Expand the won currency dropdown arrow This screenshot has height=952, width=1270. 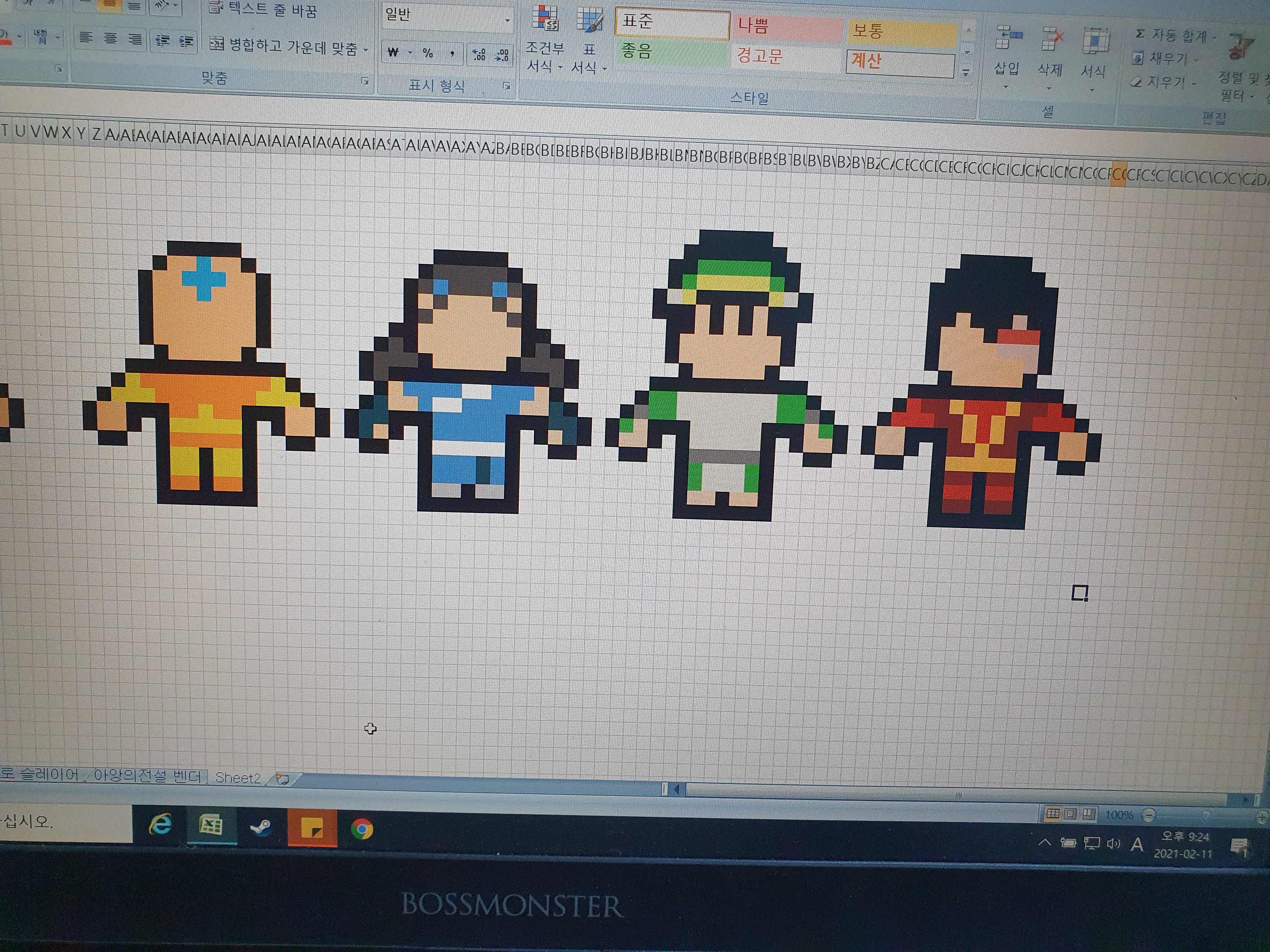[x=410, y=53]
